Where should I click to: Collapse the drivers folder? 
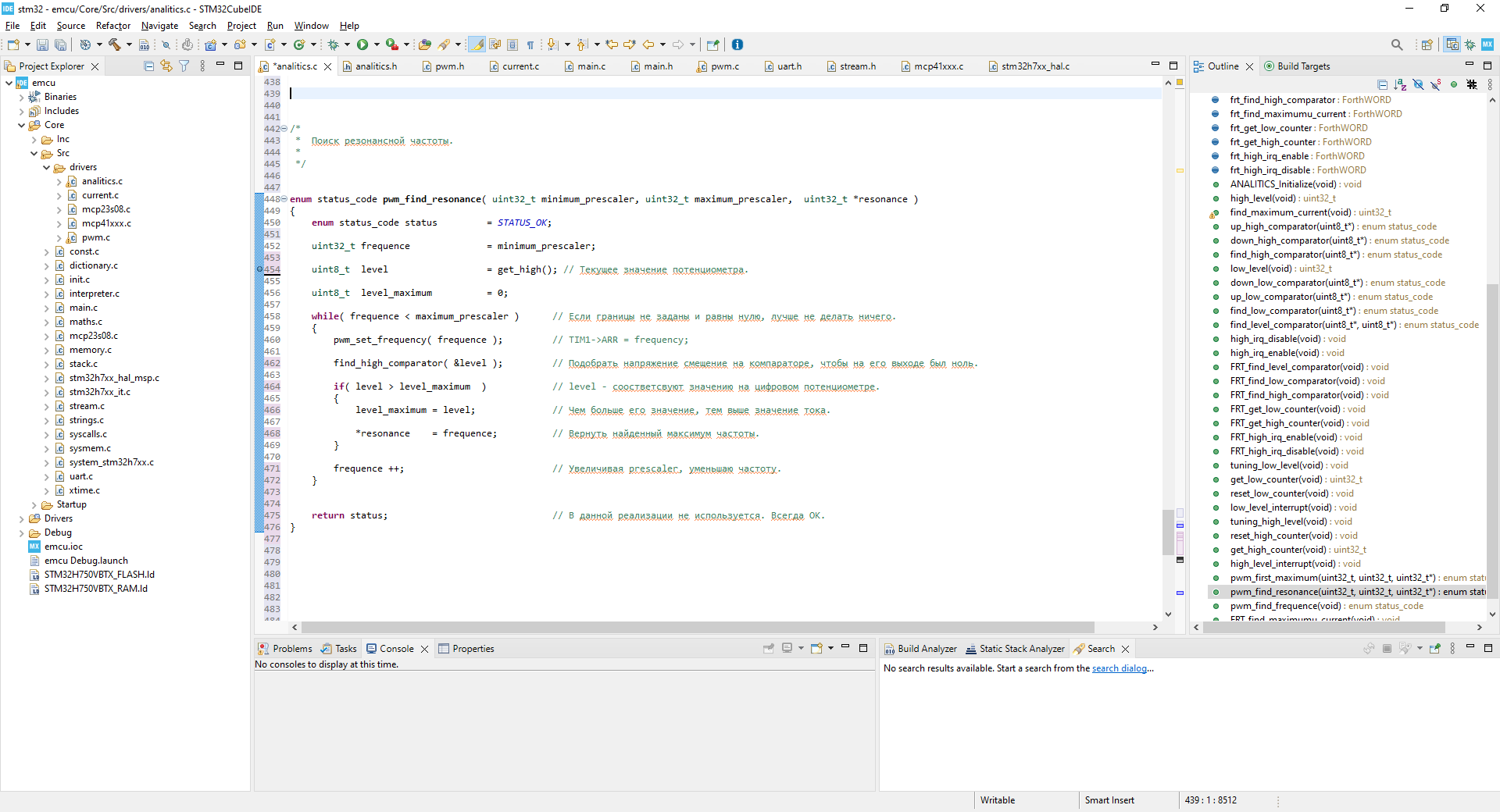point(46,167)
